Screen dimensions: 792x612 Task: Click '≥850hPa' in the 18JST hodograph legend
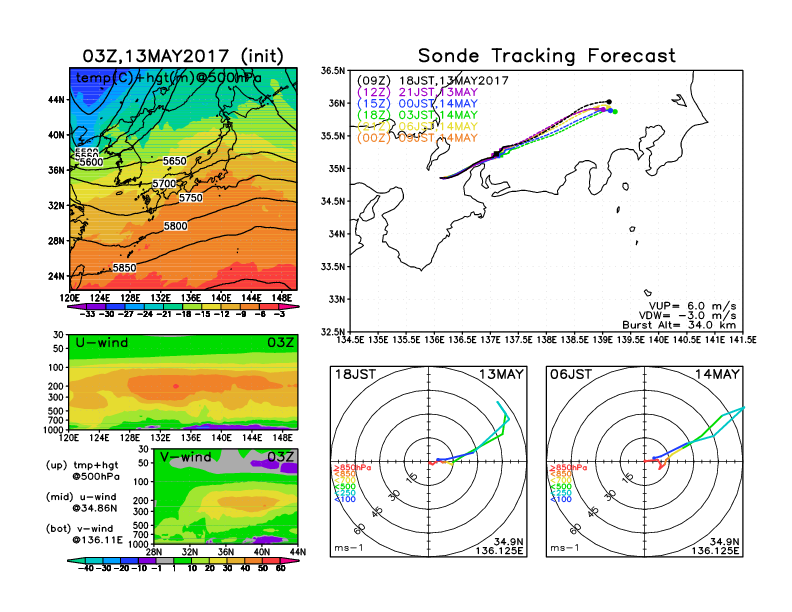click(x=352, y=468)
